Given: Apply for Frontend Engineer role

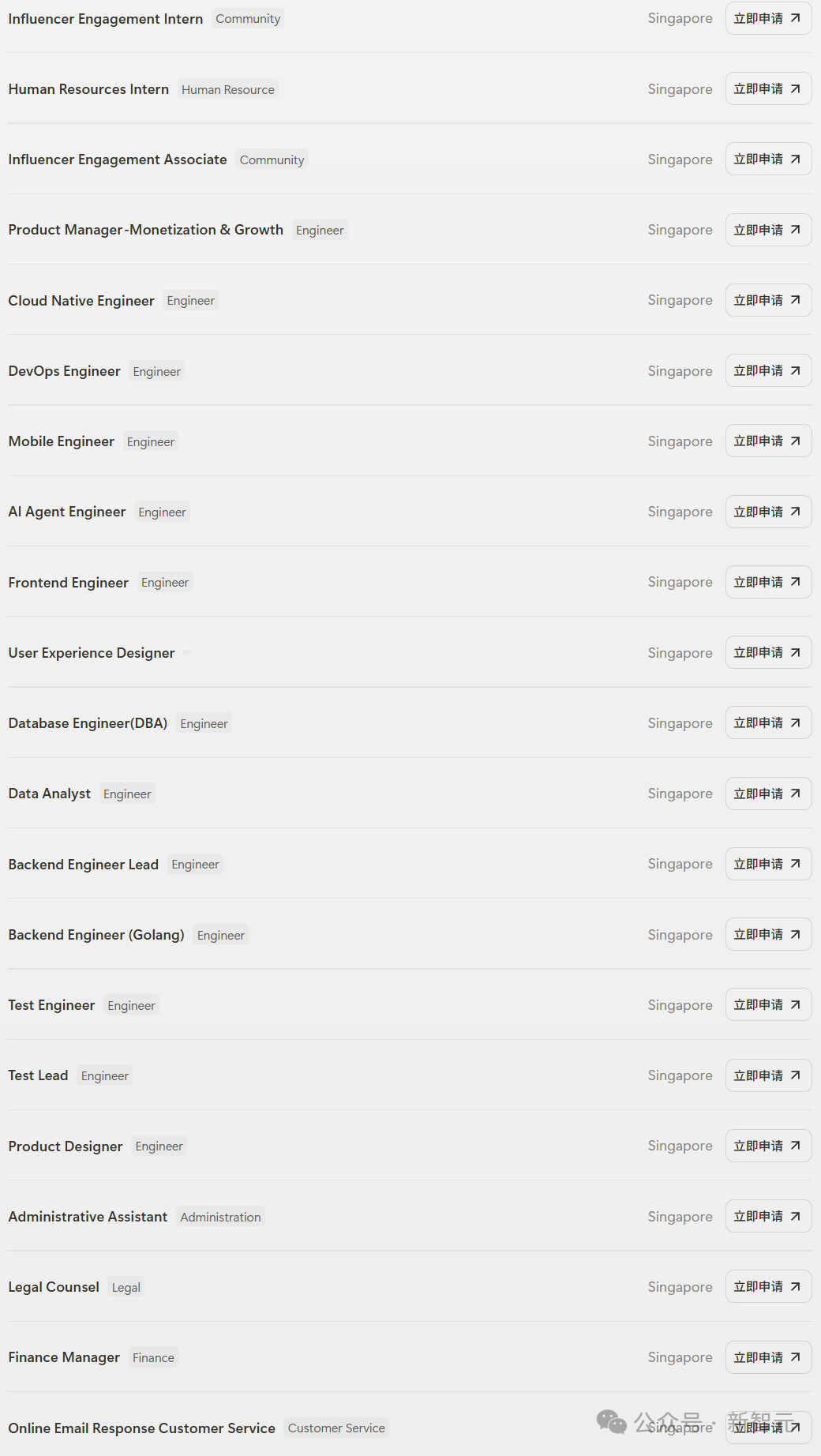Looking at the screenshot, I should coord(767,582).
